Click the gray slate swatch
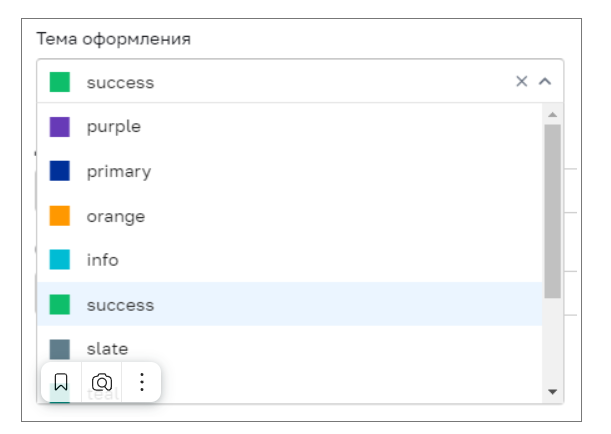Screen dimensions: 611x434 [60, 349]
